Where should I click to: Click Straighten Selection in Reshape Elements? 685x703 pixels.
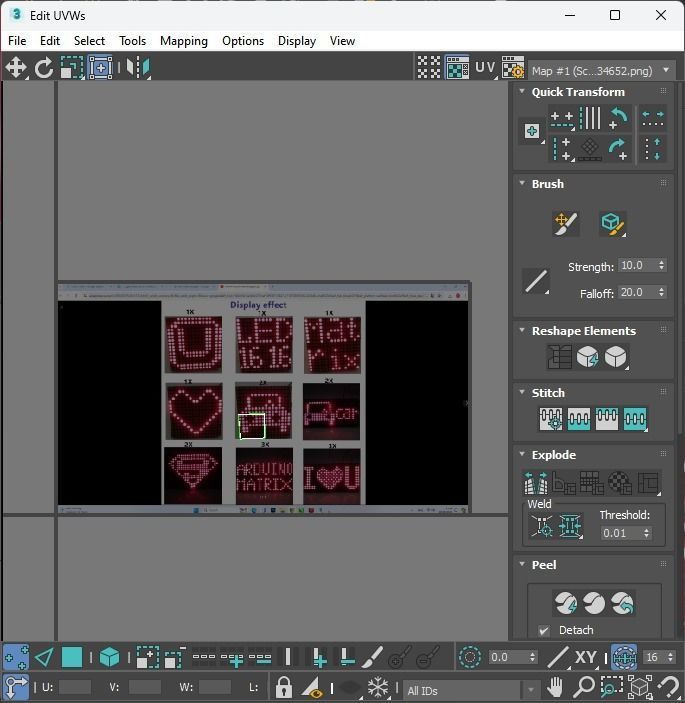[559, 357]
